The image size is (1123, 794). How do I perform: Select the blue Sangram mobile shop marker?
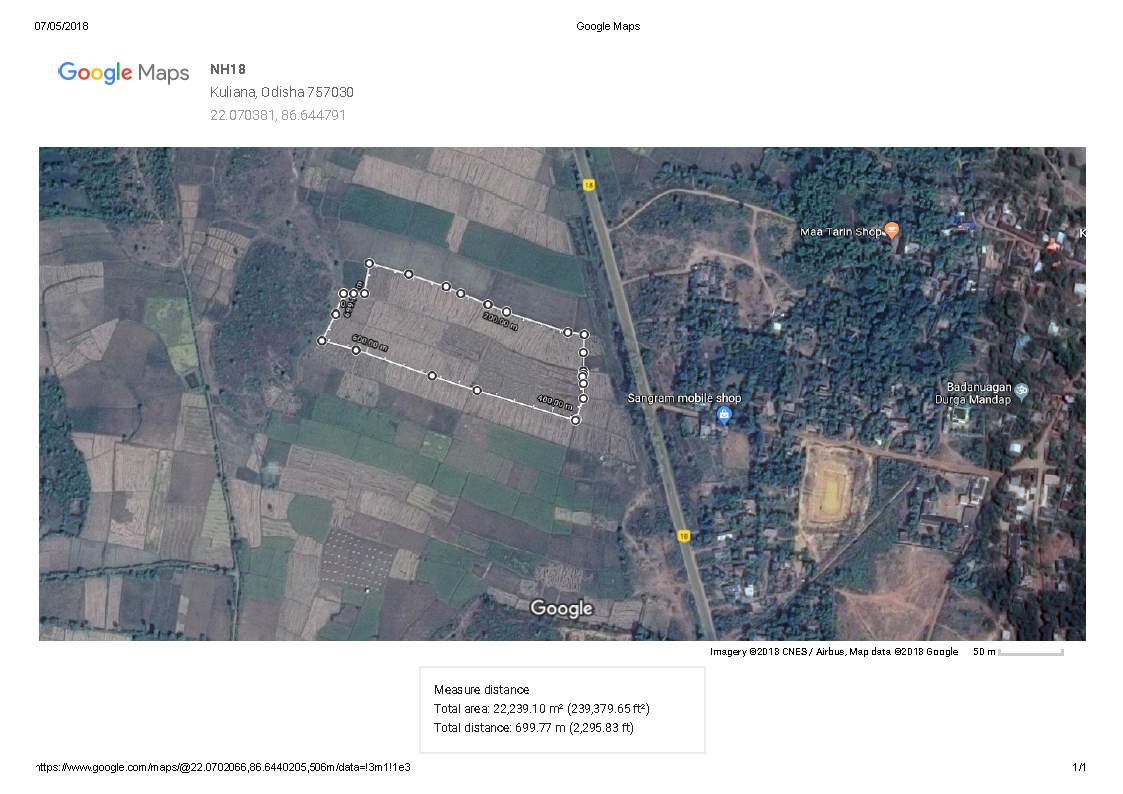tap(724, 414)
